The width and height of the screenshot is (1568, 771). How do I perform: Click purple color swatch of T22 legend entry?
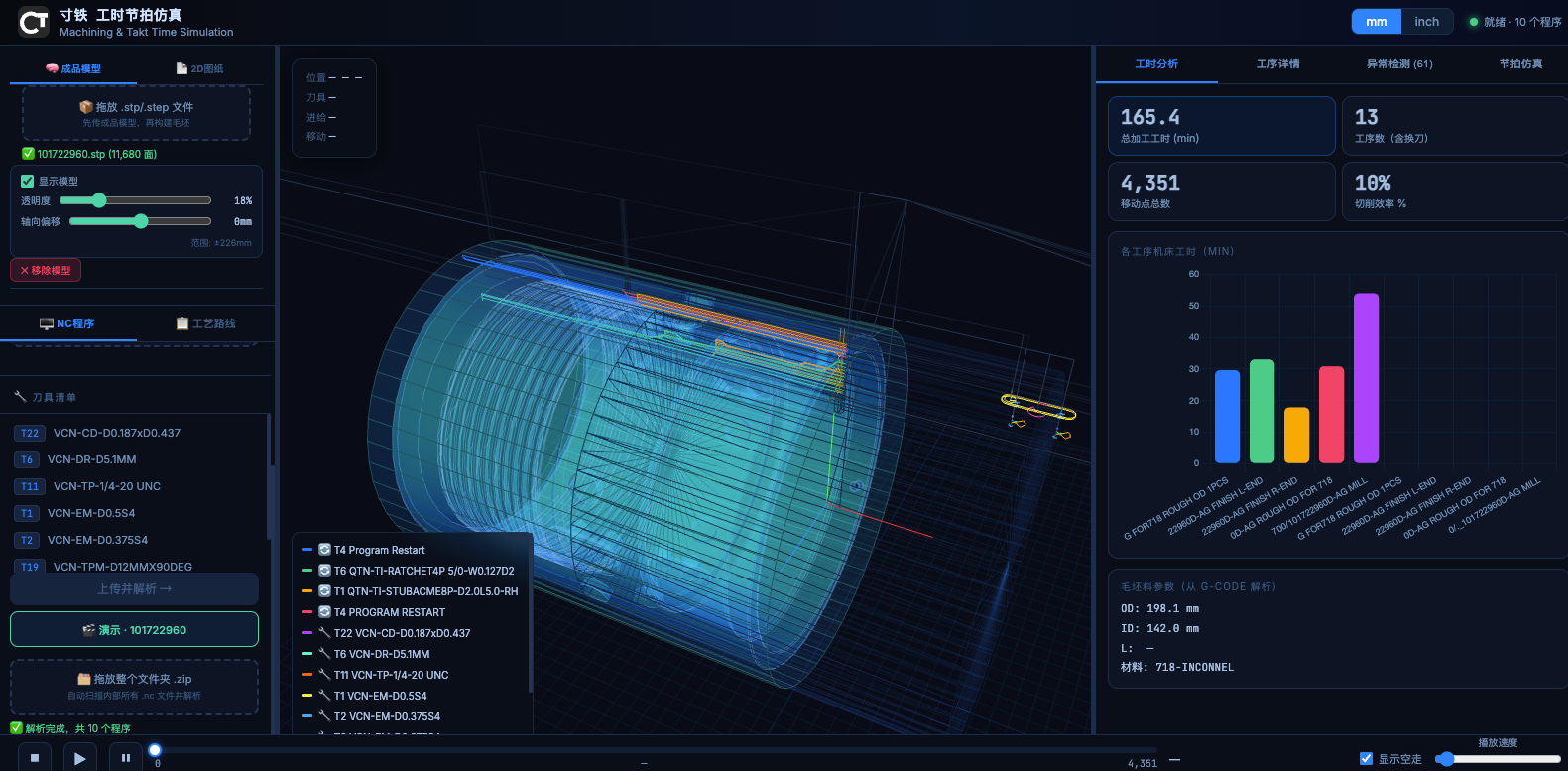pos(307,632)
